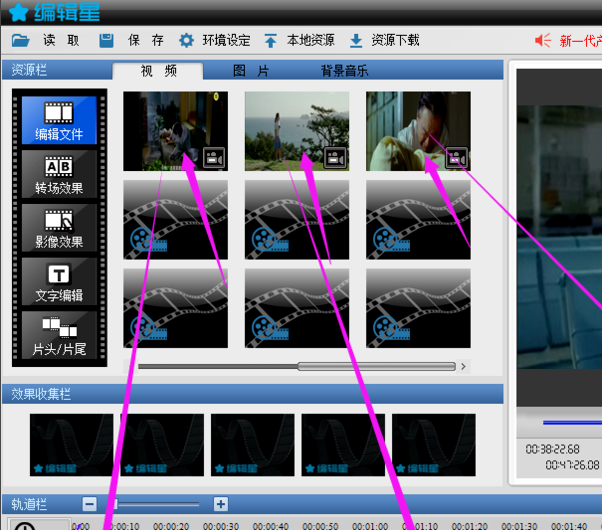This screenshot has height=530, width=602.
Task: Click the 00:38:22.68 current time readout
Action: [x=552, y=449]
